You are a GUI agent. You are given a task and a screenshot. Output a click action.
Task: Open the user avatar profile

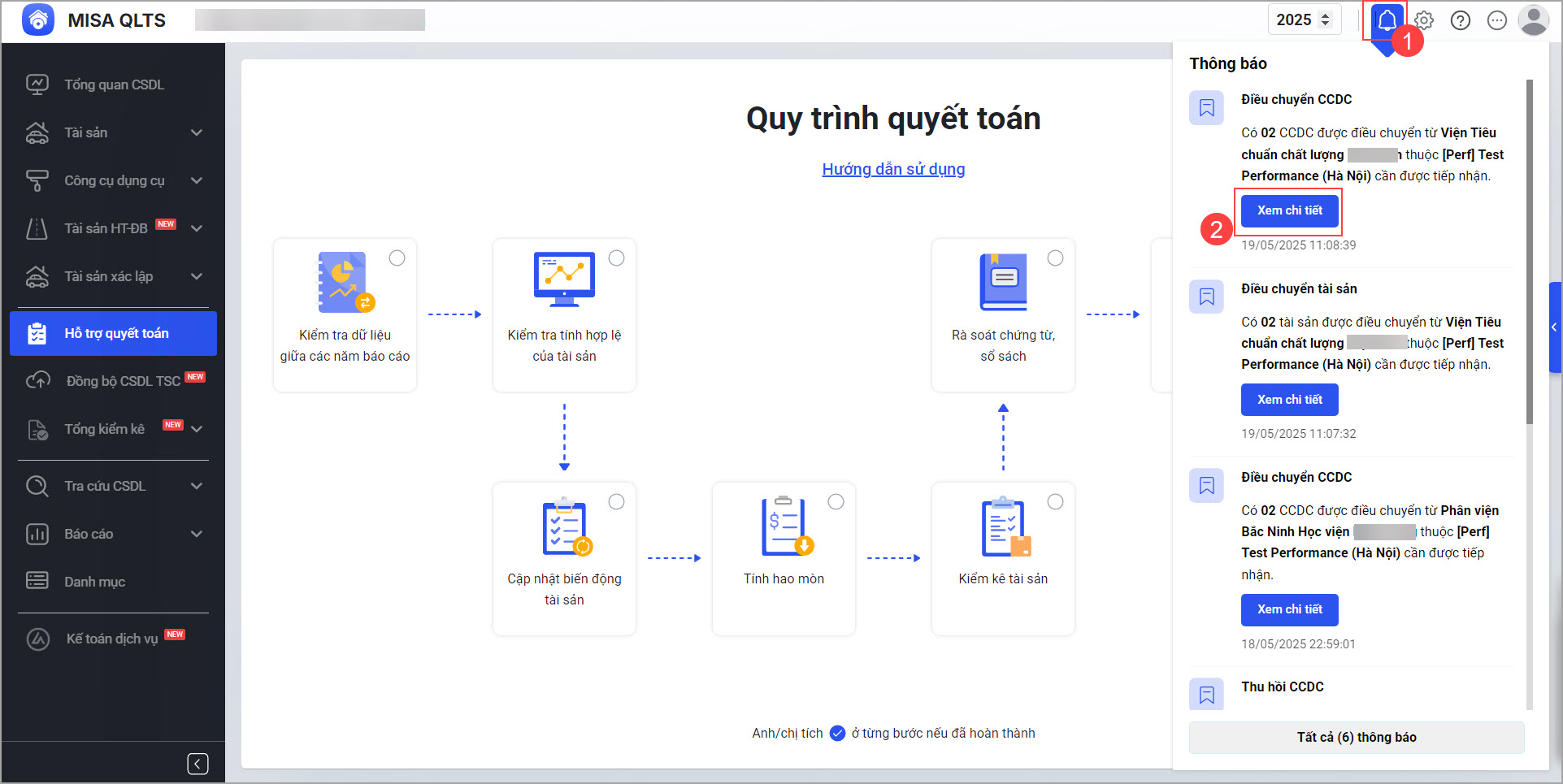tap(1534, 20)
